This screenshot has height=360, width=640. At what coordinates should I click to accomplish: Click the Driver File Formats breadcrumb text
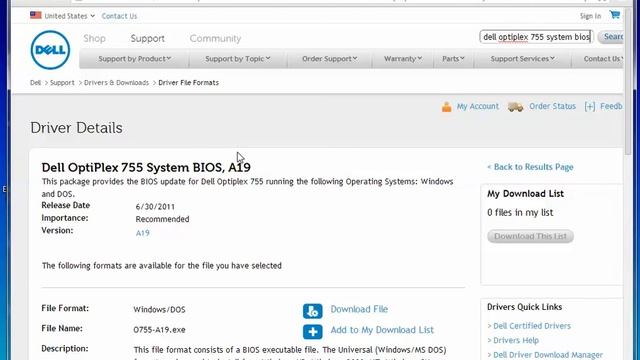[x=189, y=82]
